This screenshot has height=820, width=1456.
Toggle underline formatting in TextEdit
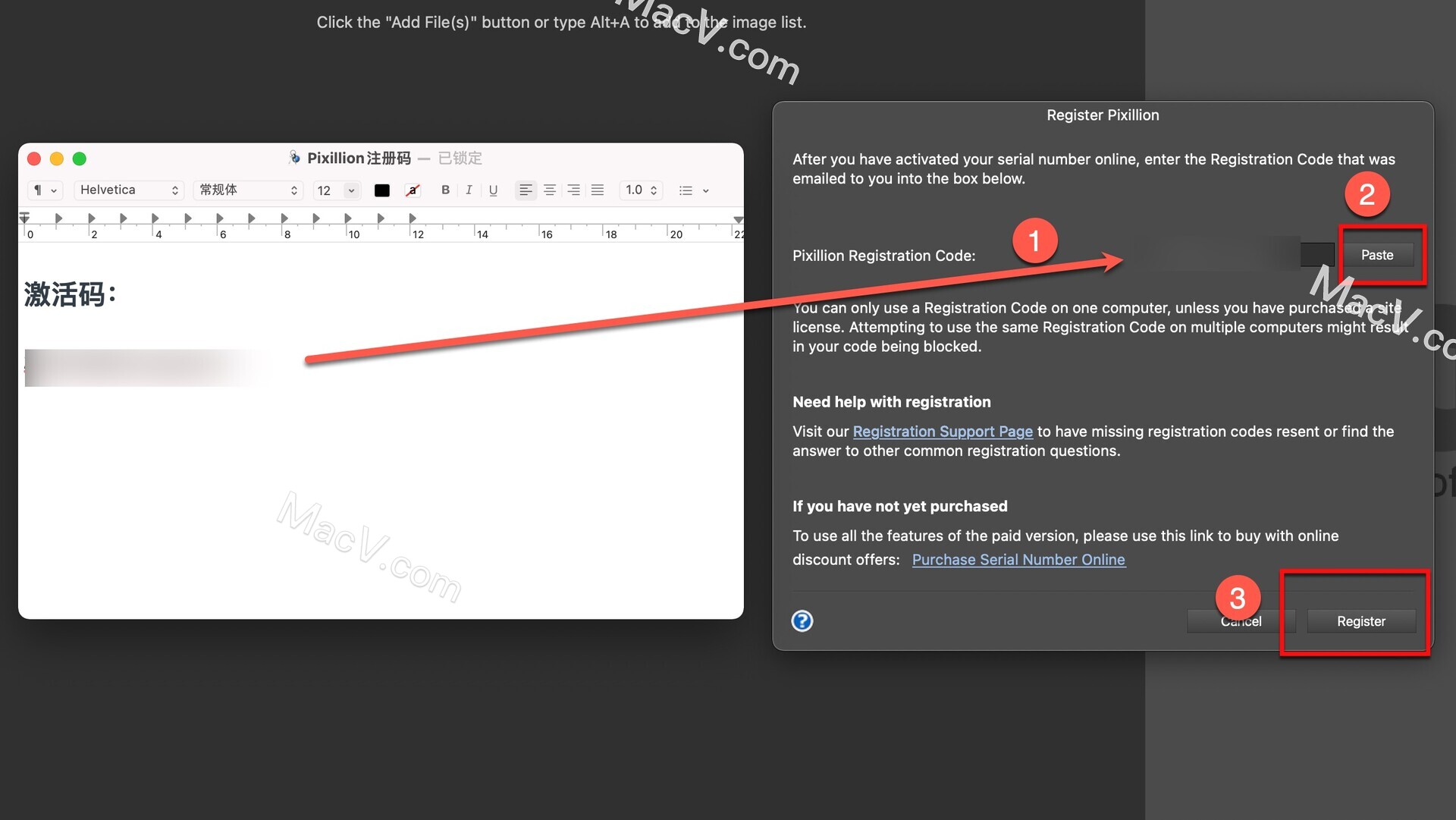pyautogui.click(x=493, y=190)
